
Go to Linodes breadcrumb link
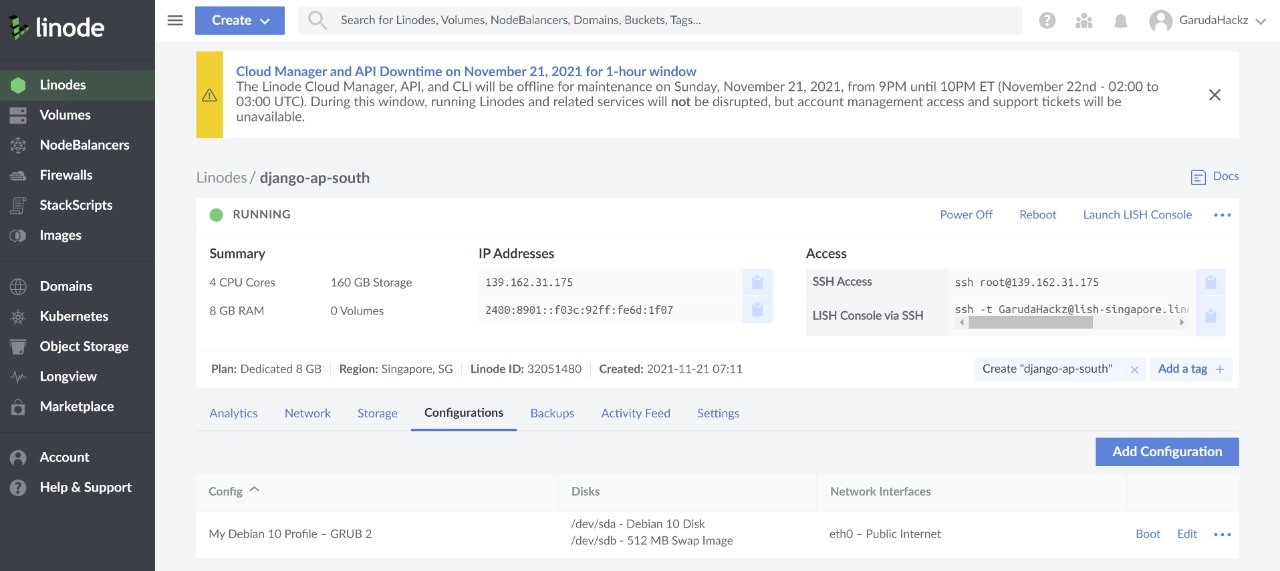tap(221, 178)
